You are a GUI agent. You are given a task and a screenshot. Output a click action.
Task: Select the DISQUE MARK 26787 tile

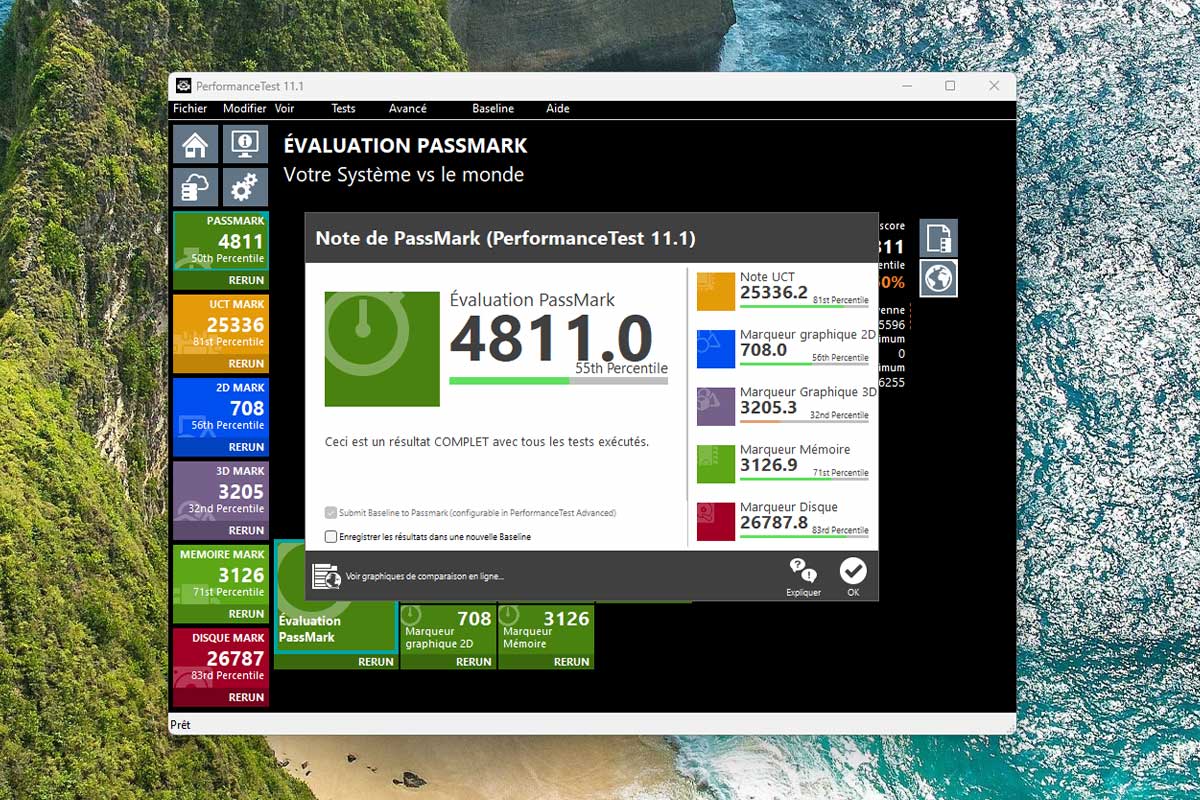click(x=221, y=660)
